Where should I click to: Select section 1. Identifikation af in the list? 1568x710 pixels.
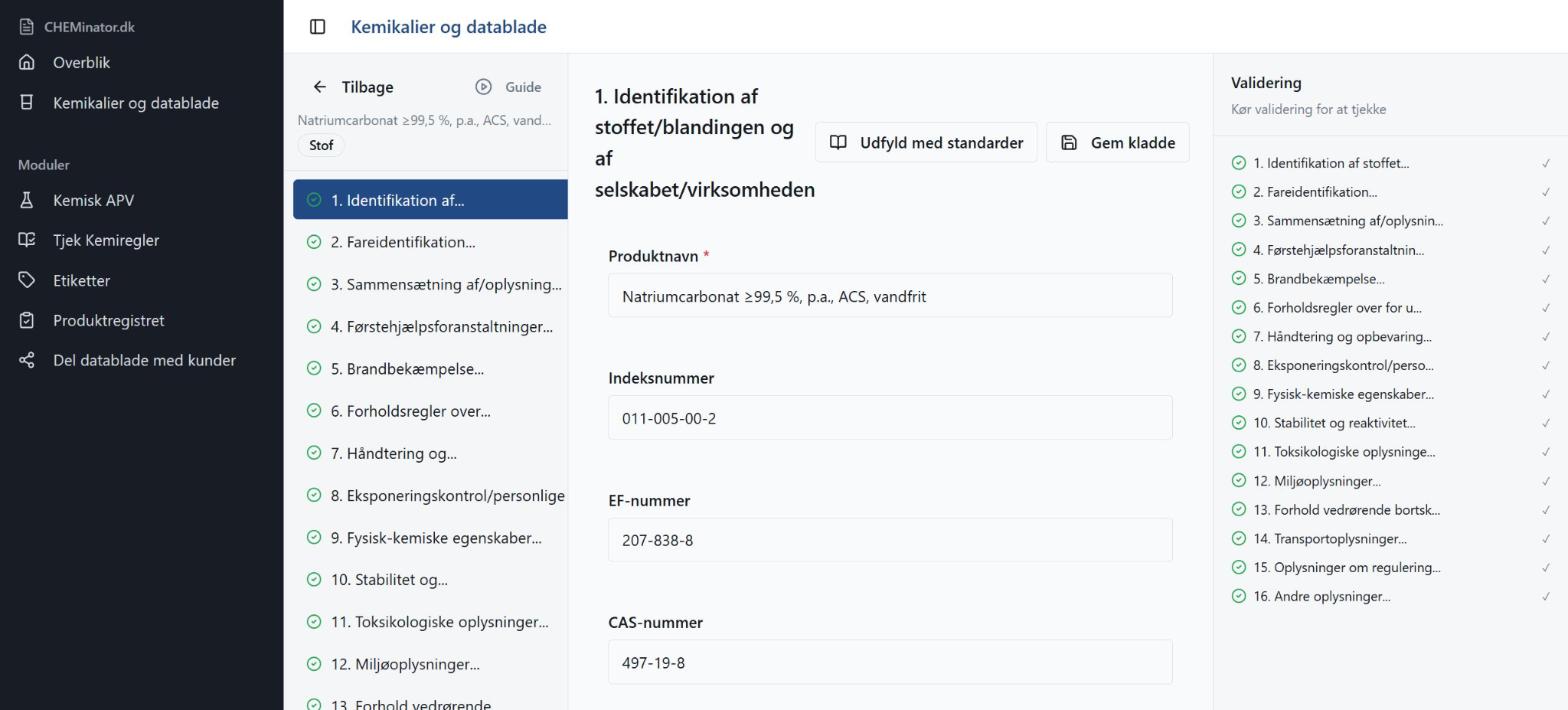[x=430, y=200]
